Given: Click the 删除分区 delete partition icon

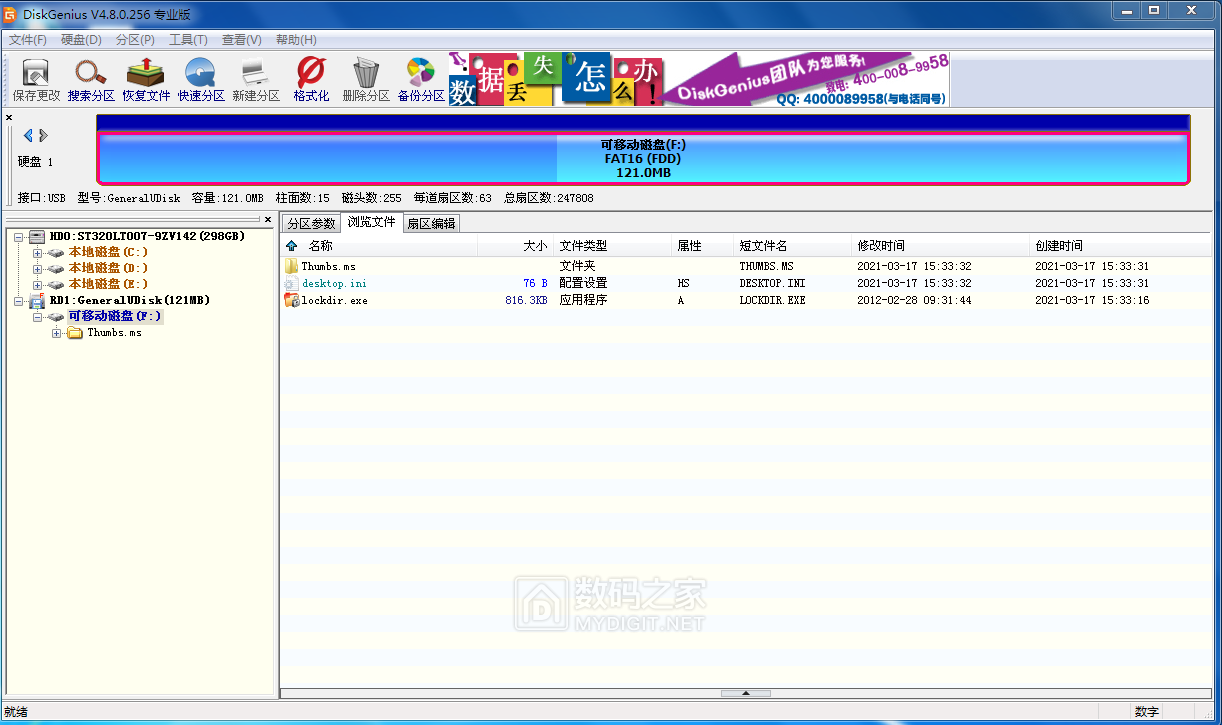Looking at the screenshot, I should [x=366, y=80].
